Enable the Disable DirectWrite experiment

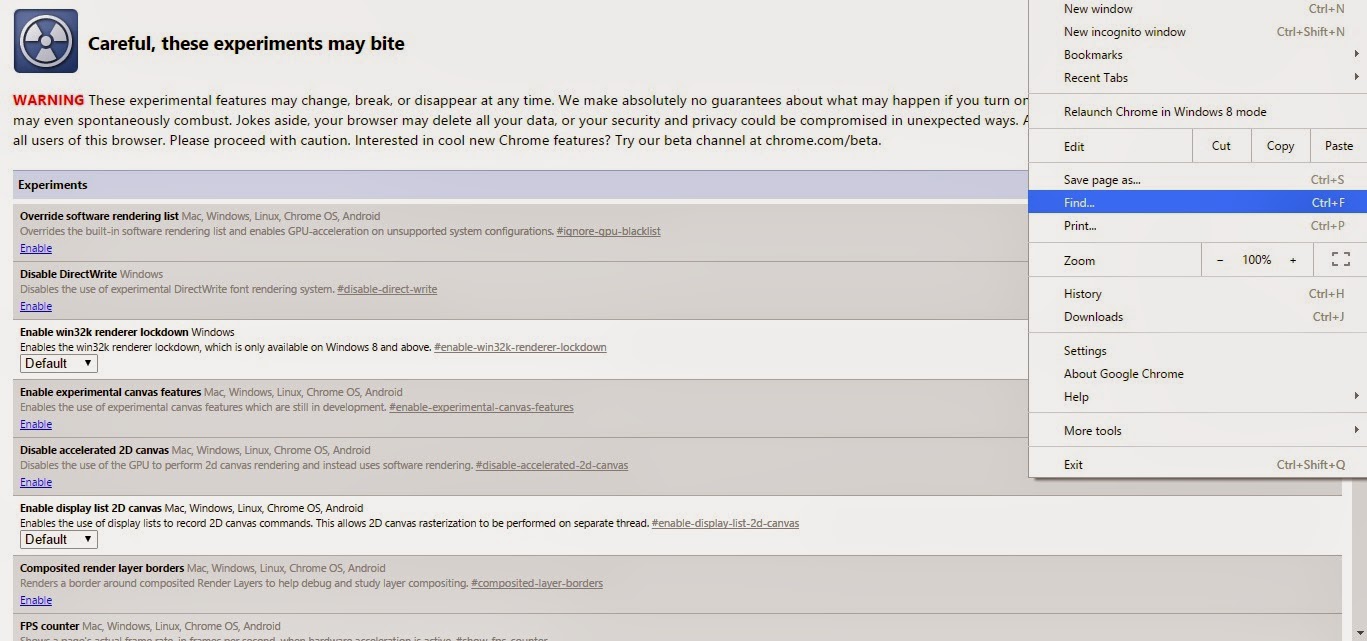tap(36, 306)
